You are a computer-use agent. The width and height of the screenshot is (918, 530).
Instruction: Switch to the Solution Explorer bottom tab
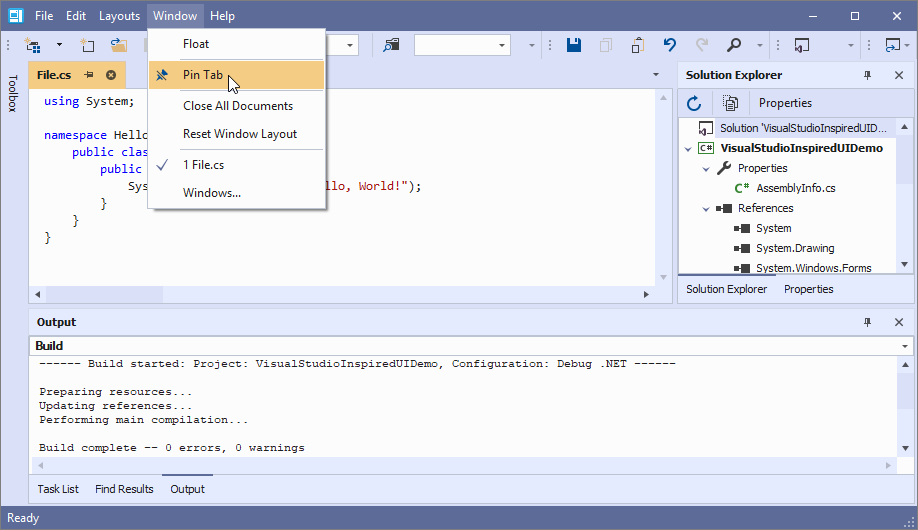coord(727,289)
